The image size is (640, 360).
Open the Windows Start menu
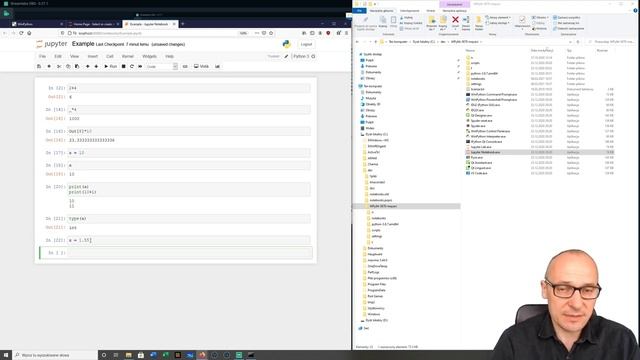pos(6,355)
